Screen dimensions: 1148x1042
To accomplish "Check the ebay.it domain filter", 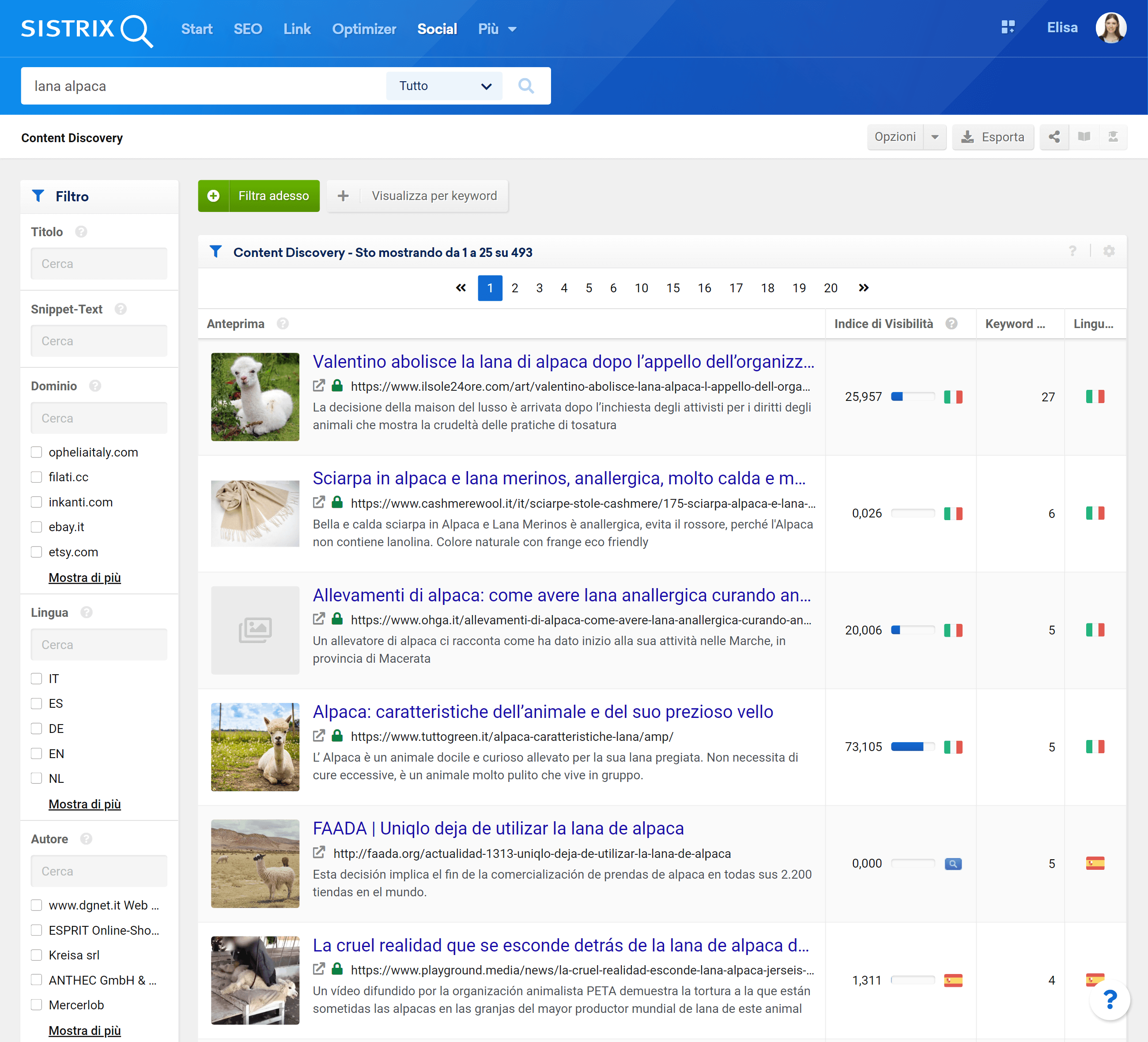I will pos(37,527).
